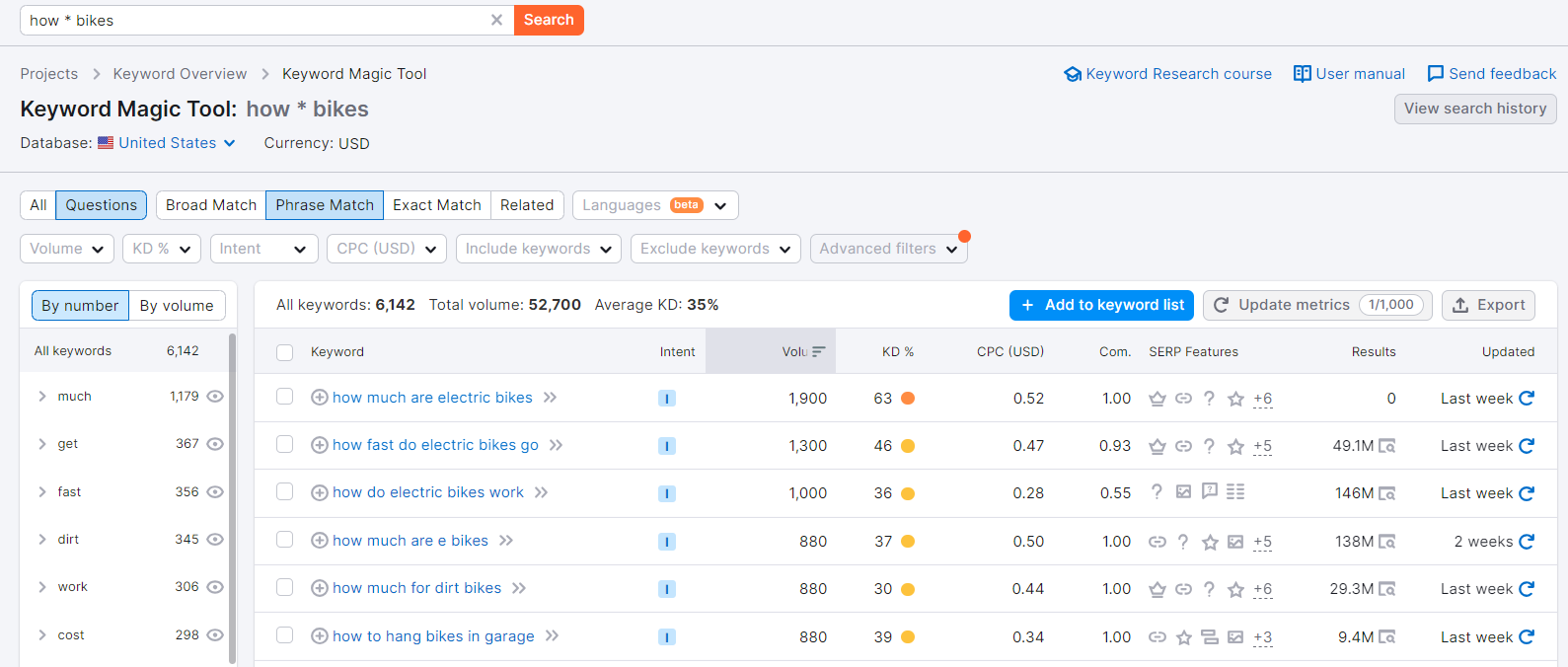The height and width of the screenshot is (667, 1568).
Task: Click the Add to keyword list button
Action: coord(1101,305)
